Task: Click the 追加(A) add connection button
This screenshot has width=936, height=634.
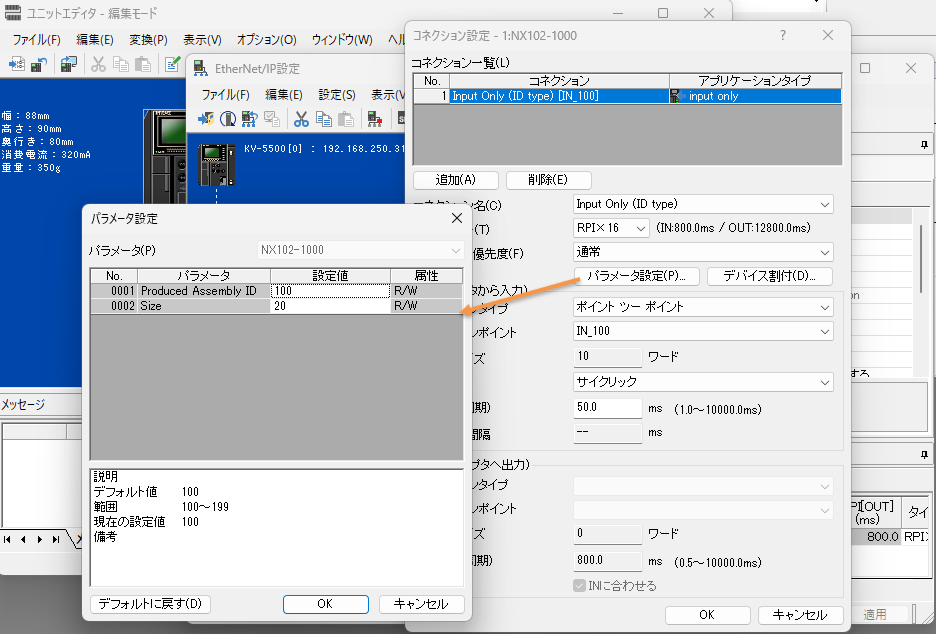Action: [455, 180]
